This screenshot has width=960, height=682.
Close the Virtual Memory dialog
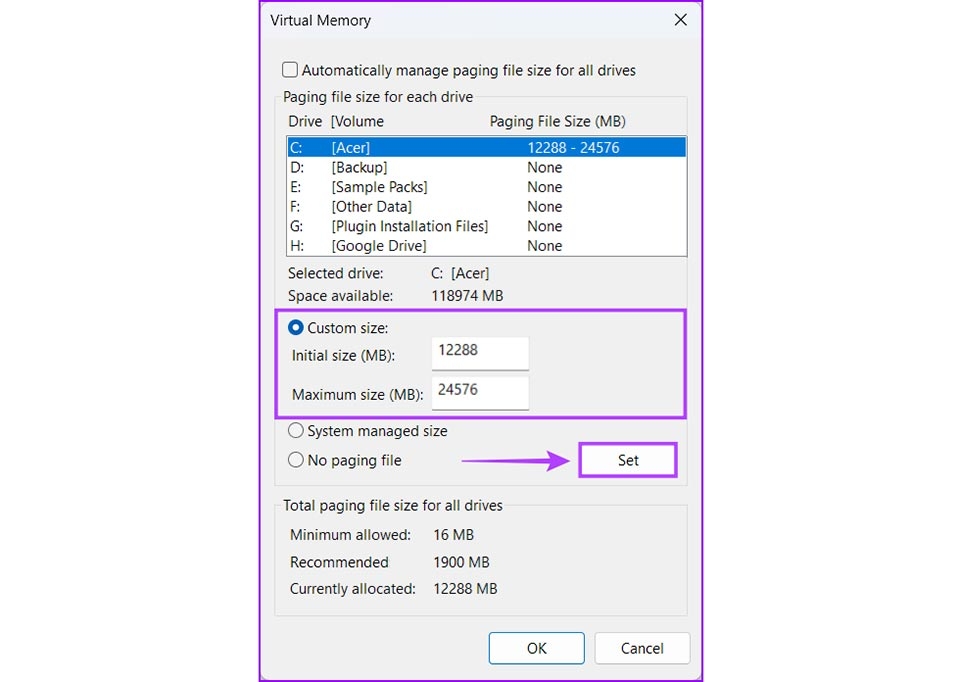pos(681,19)
